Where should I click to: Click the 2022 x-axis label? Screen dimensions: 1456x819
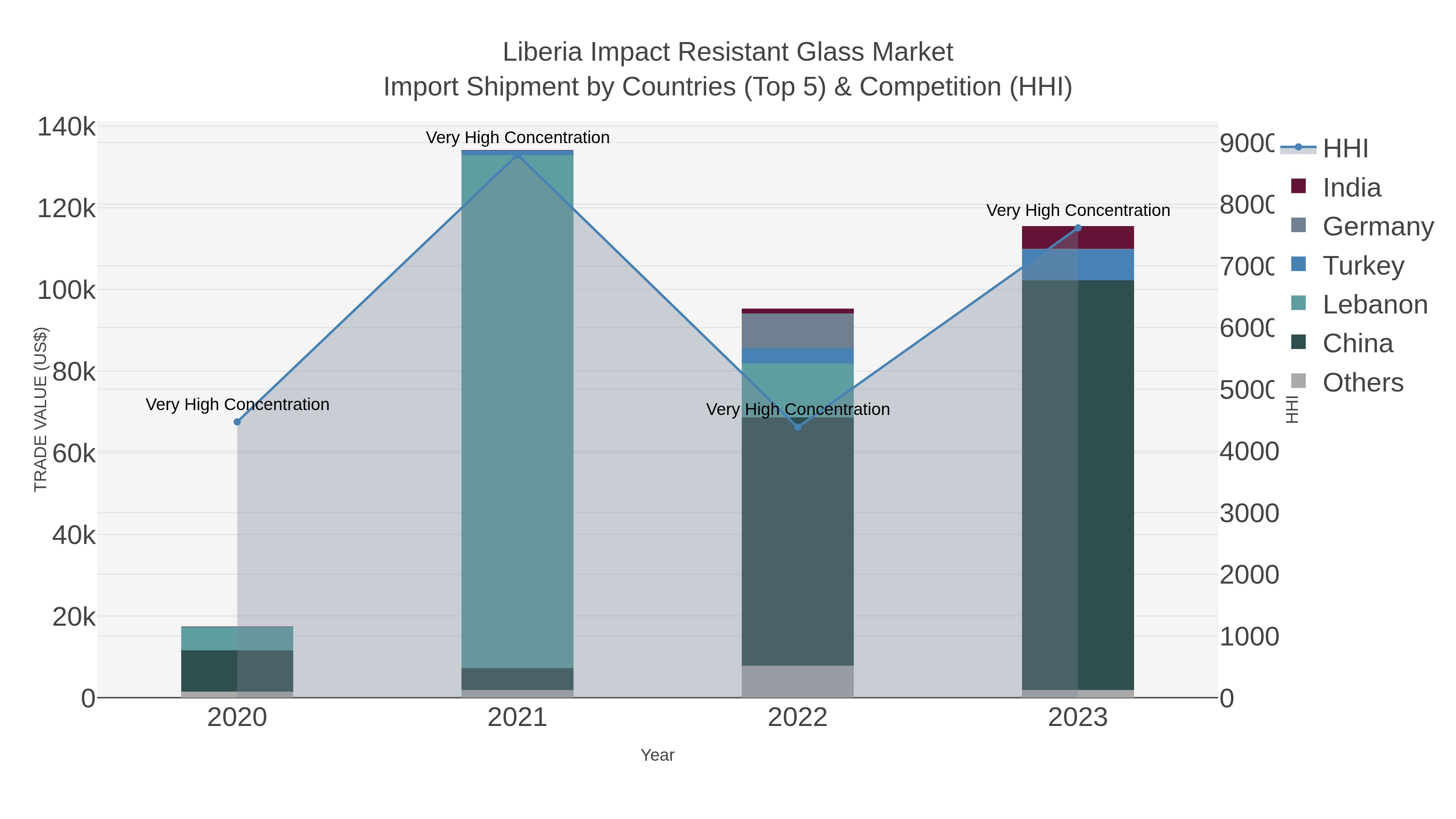click(798, 717)
